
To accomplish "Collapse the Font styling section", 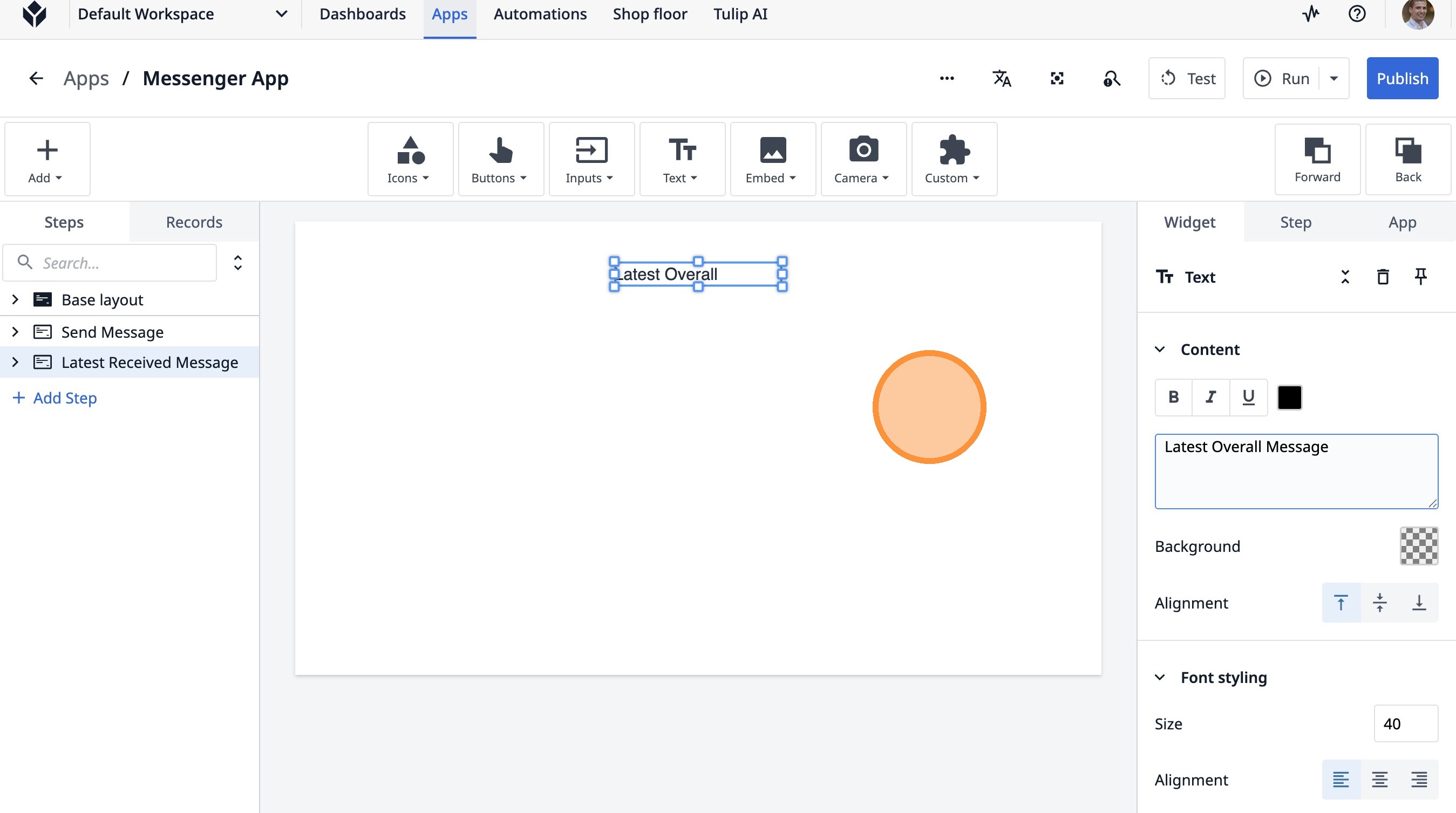I will click(x=1160, y=678).
